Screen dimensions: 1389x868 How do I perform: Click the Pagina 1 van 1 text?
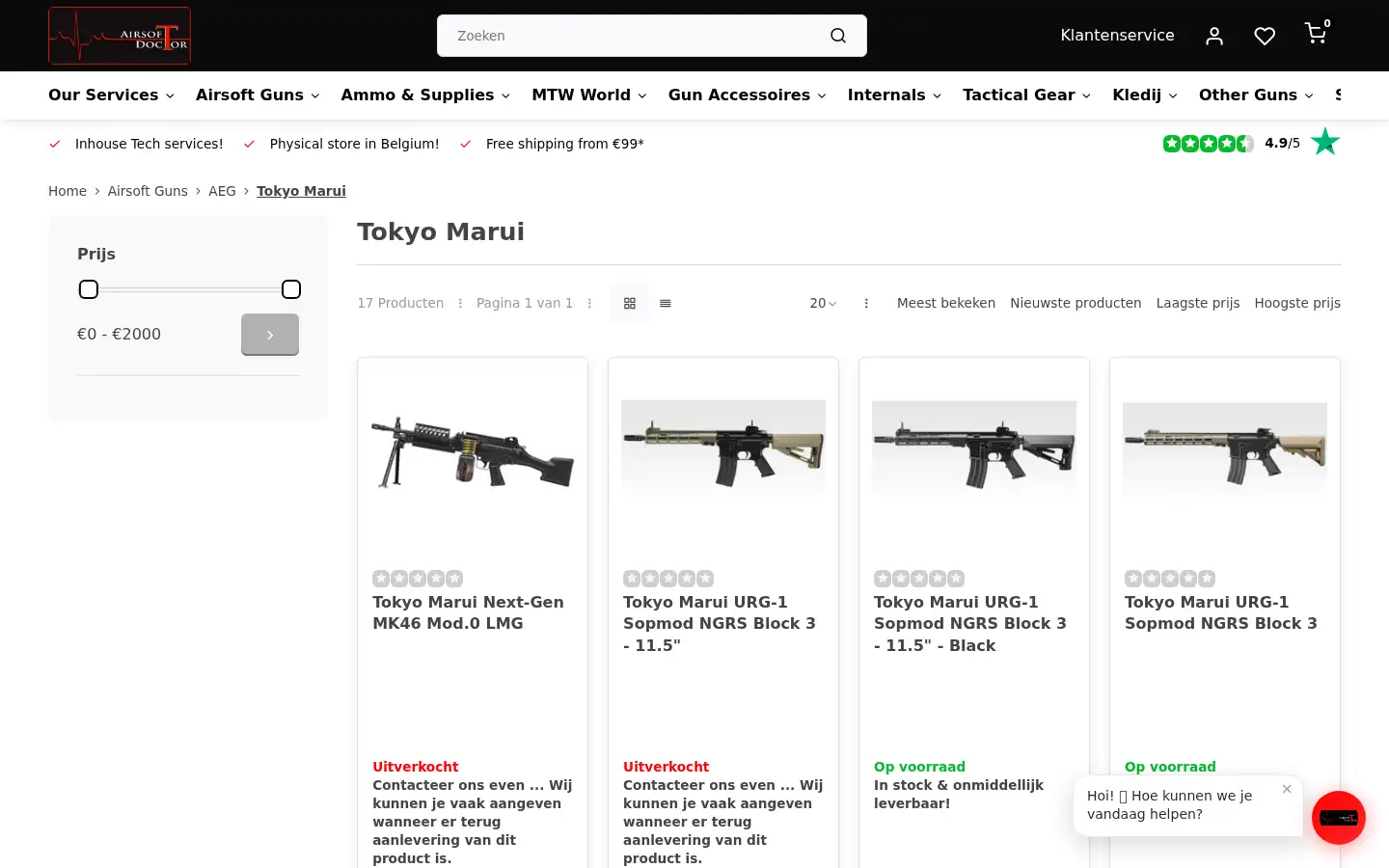[525, 303]
